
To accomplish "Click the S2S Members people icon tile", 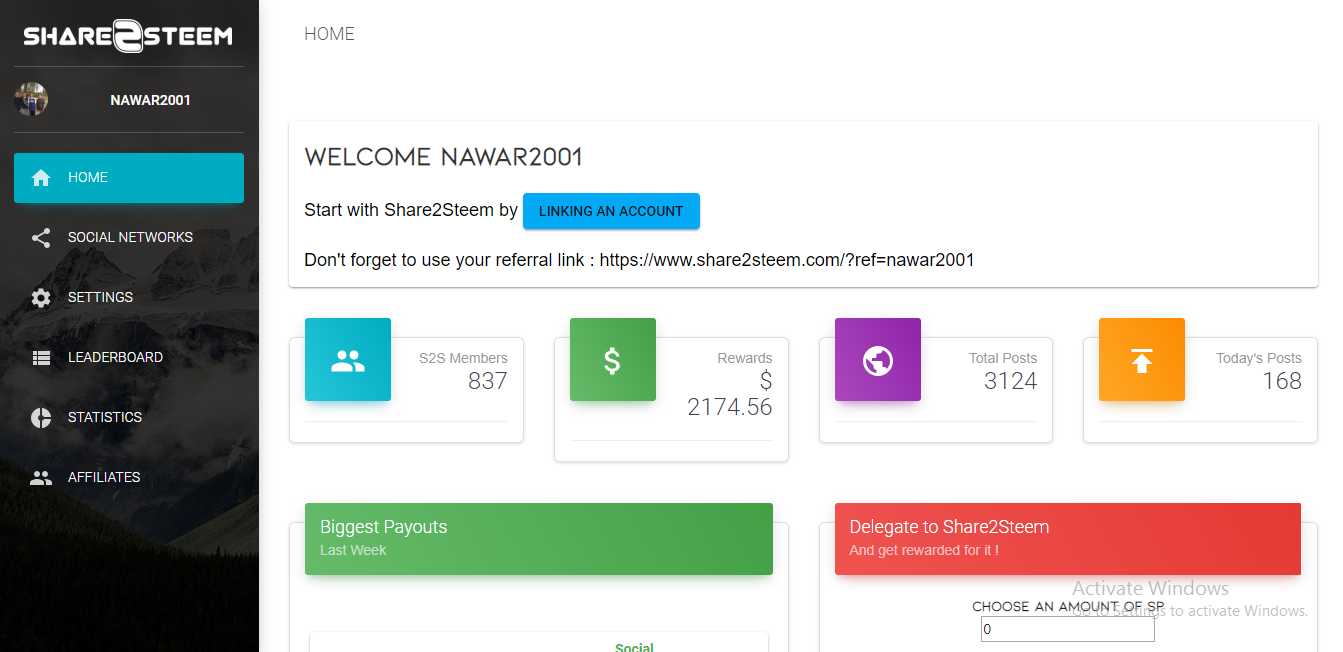I will [348, 360].
